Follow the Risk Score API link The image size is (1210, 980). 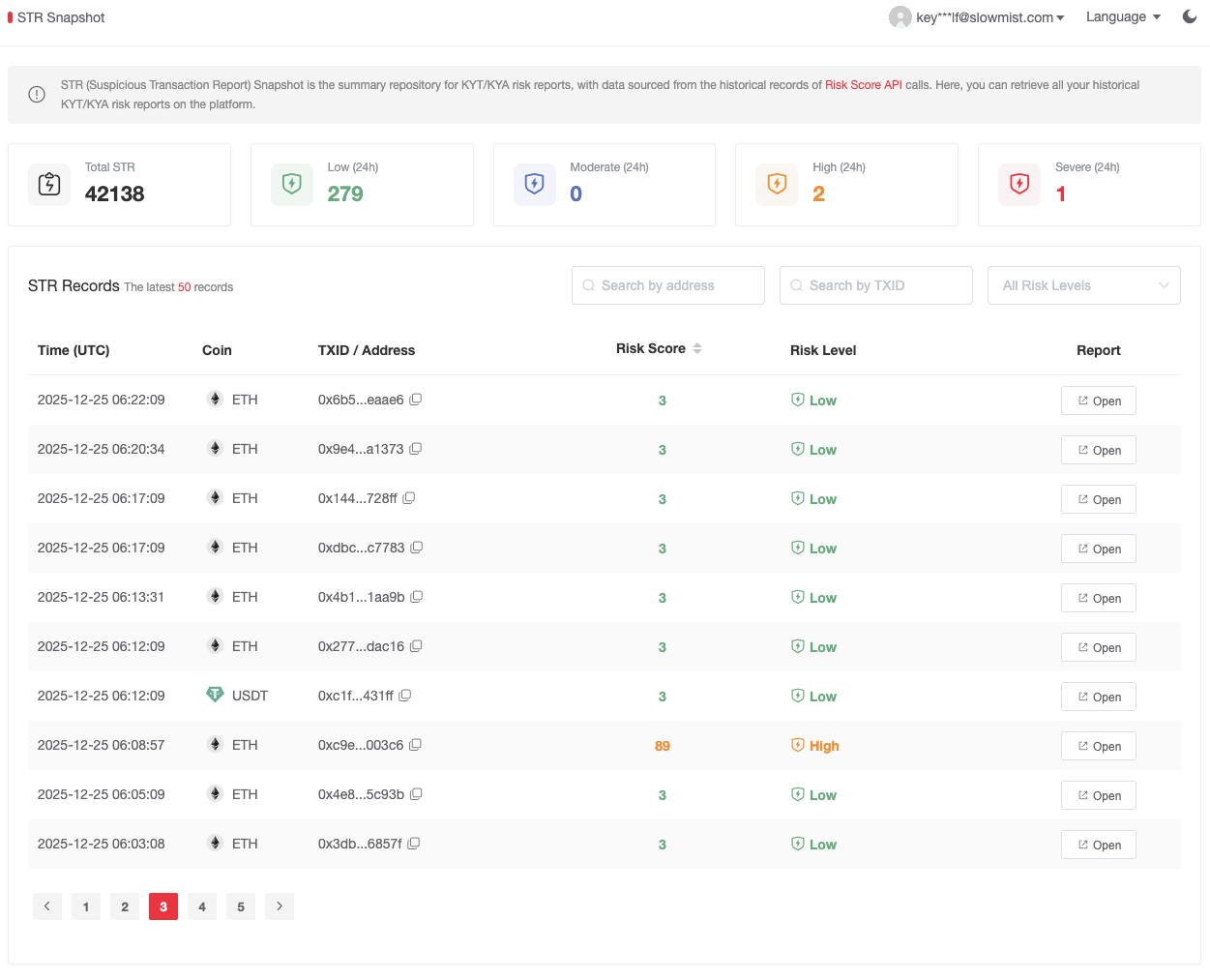tap(863, 85)
